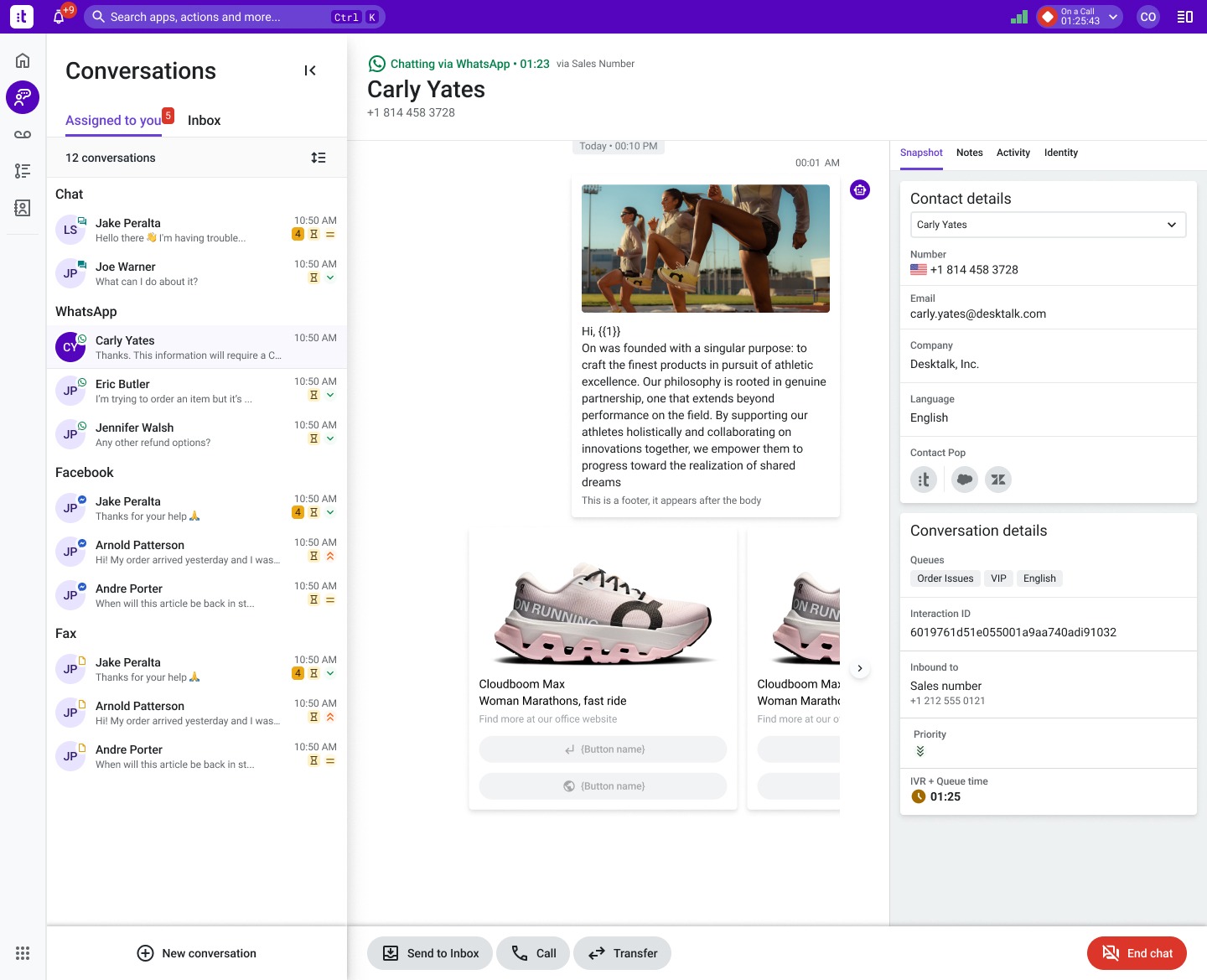Open conversation sort options
This screenshot has height=980, width=1207.
tap(319, 158)
